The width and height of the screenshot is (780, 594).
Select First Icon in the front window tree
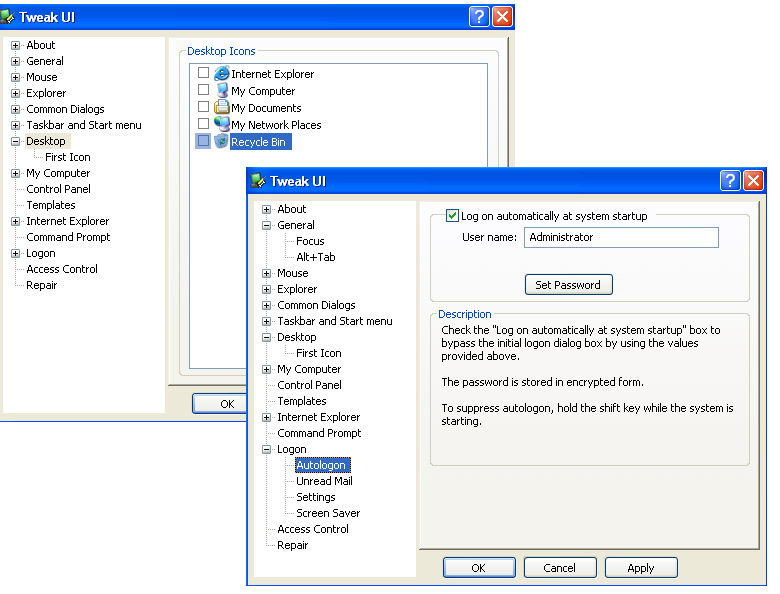(318, 353)
